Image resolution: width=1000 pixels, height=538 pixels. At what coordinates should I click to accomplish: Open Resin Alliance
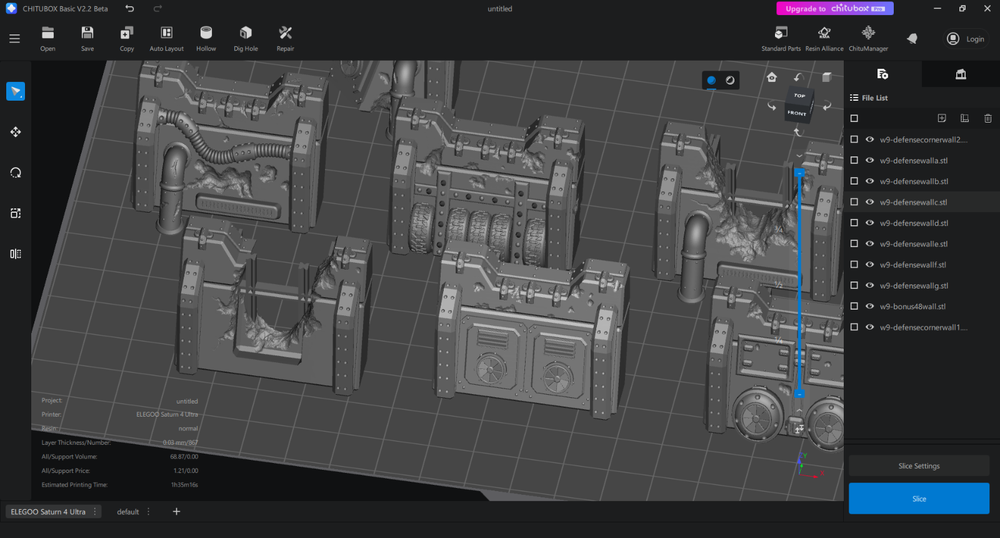pyautogui.click(x=824, y=38)
